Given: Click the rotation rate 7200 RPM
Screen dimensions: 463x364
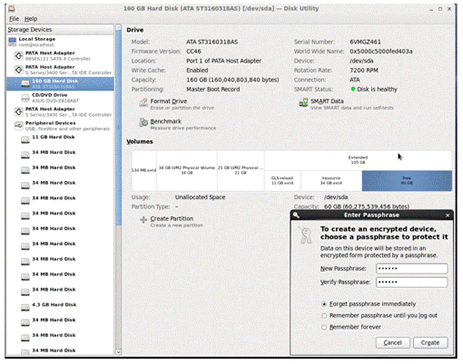Looking at the screenshot, I should pos(364,70).
